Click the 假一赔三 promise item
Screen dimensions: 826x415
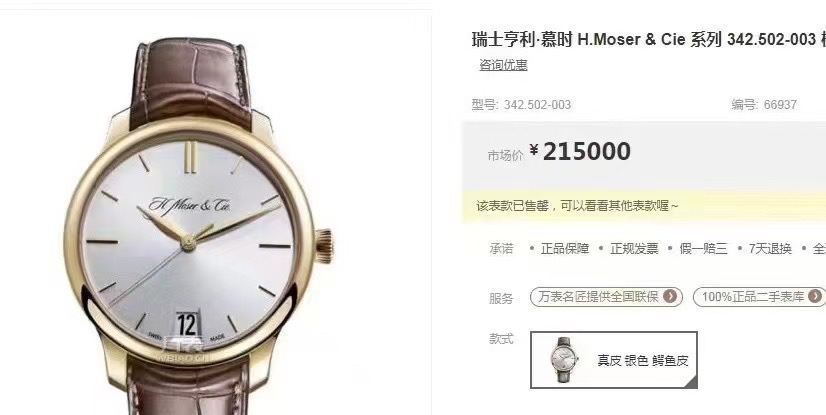[x=703, y=249]
